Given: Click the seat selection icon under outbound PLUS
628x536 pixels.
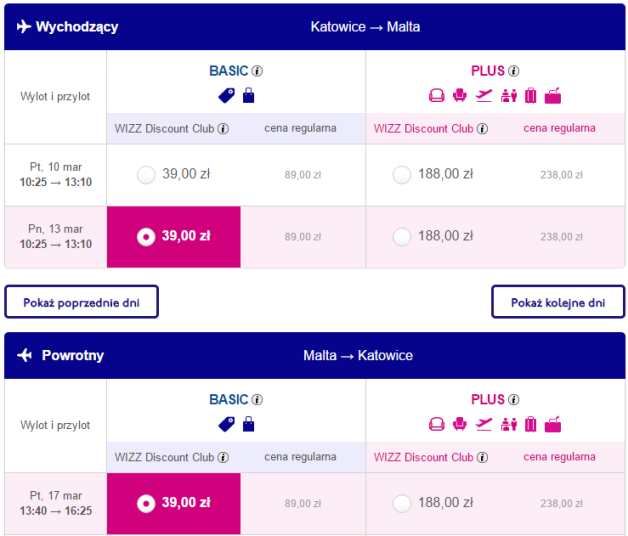Looking at the screenshot, I should click(x=459, y=96).
